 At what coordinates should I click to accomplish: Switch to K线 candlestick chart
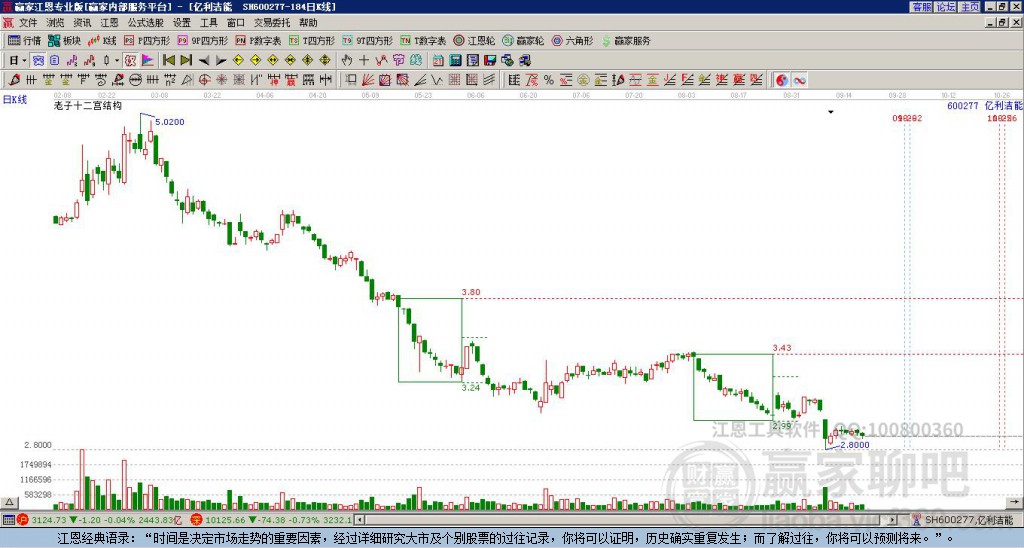tap(102, 40)
